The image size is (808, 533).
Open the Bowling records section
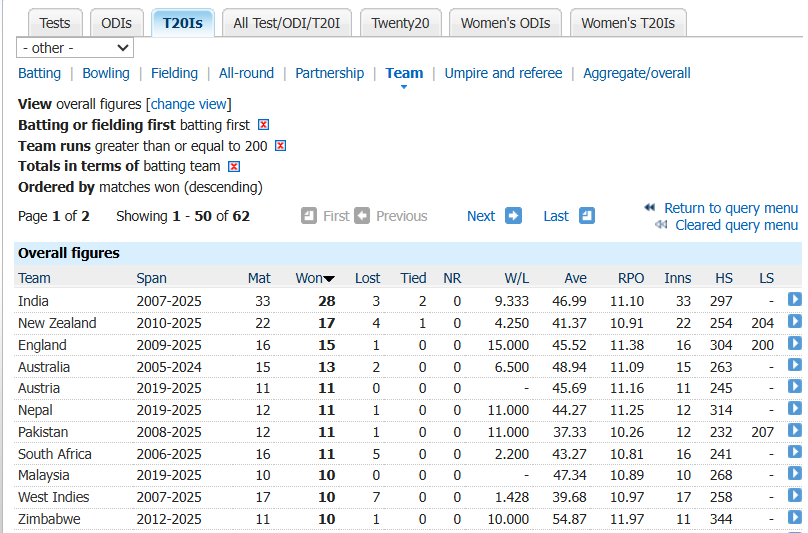coord(106,73)
